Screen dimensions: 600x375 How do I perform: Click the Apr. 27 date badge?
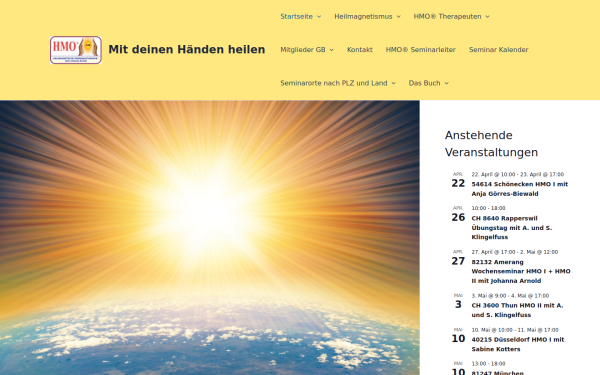point(458,258)
